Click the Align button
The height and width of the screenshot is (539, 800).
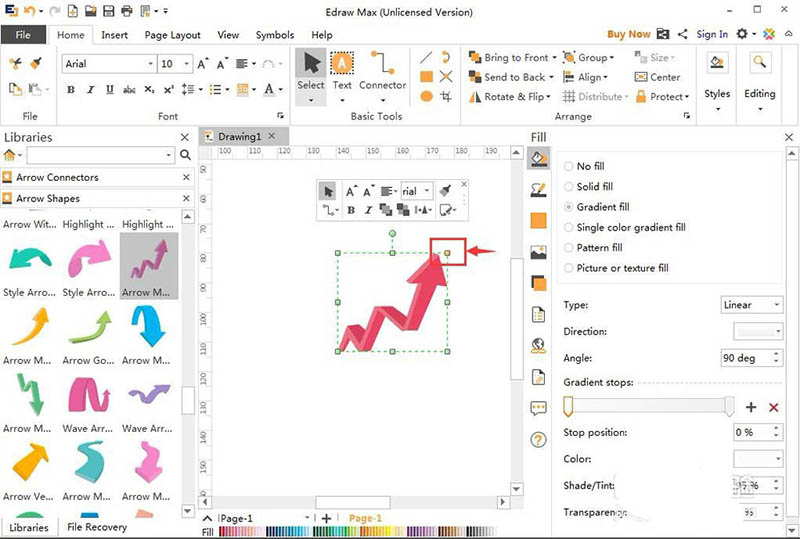tap(585, 77)
